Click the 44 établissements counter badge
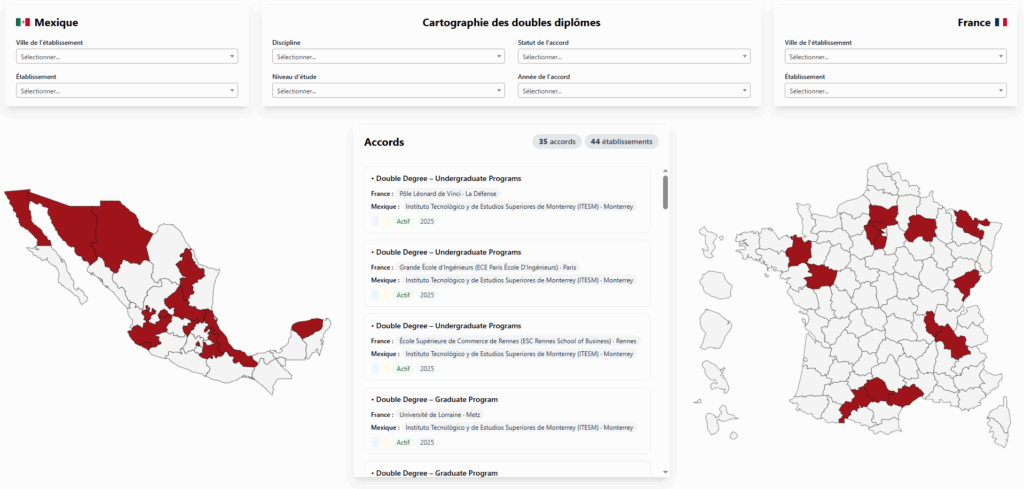 pyautogui.click(x=621, y=142)
